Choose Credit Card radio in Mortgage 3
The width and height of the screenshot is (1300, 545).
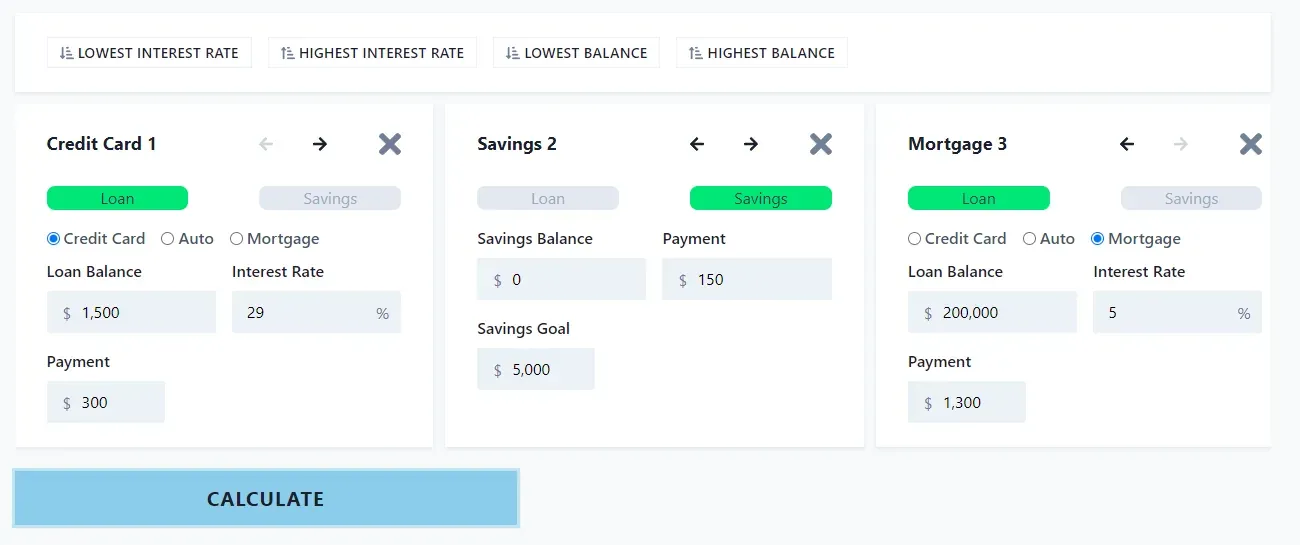tap(915, 239)
